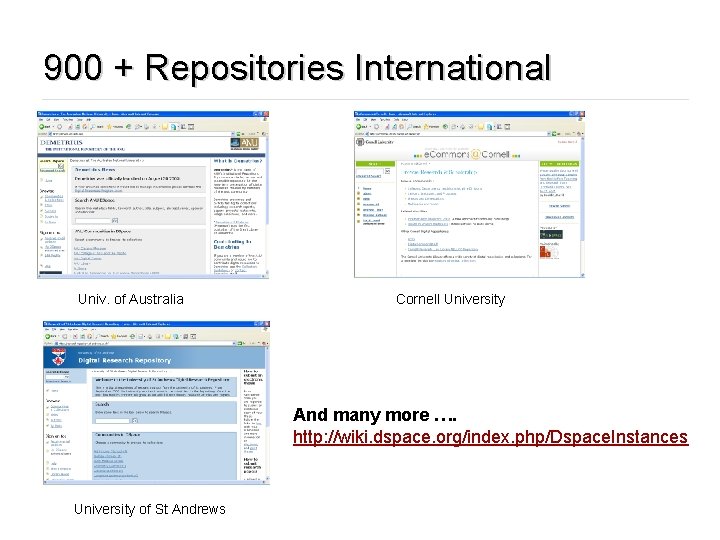Select the Cornell University screenshot thumbnail
The height and width of the screenshot is (540, 720).
469,194
